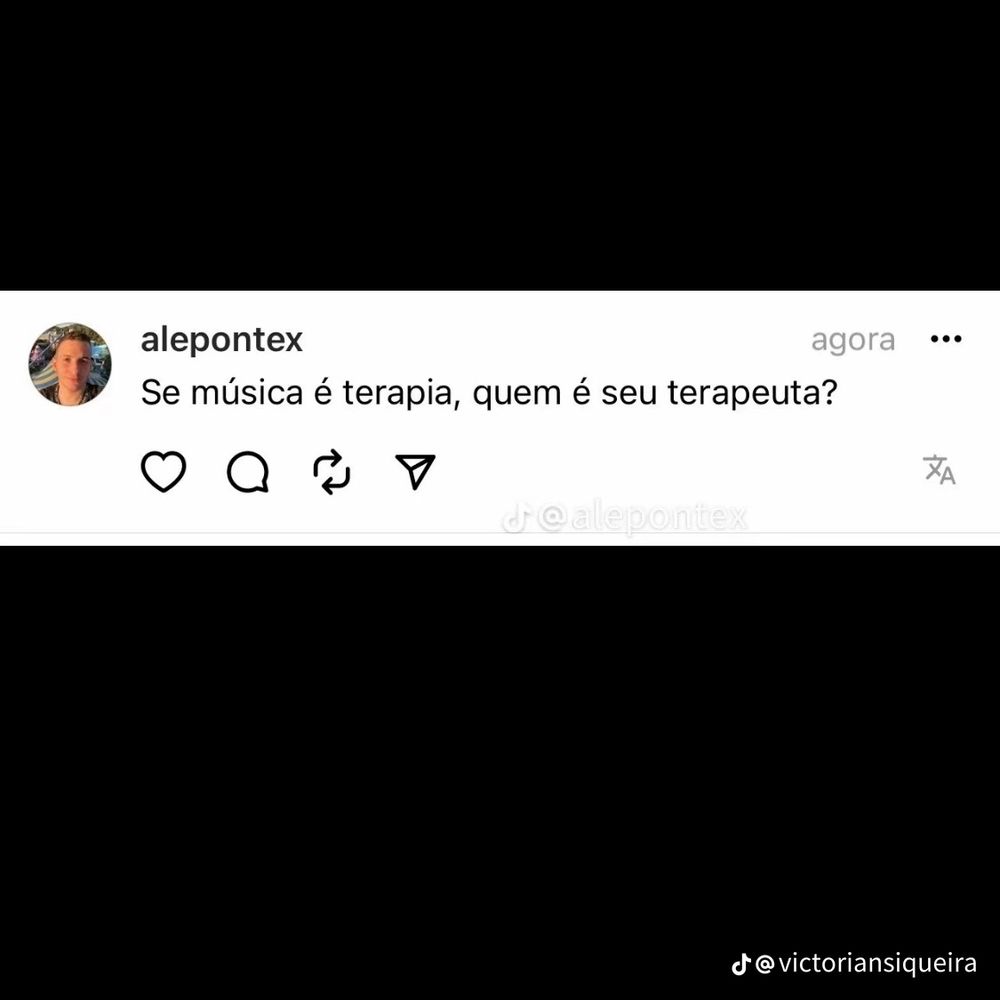Repost using the circular arrows icon
Viewport: 1000px width, 1000px height.
tap(332, 472)
